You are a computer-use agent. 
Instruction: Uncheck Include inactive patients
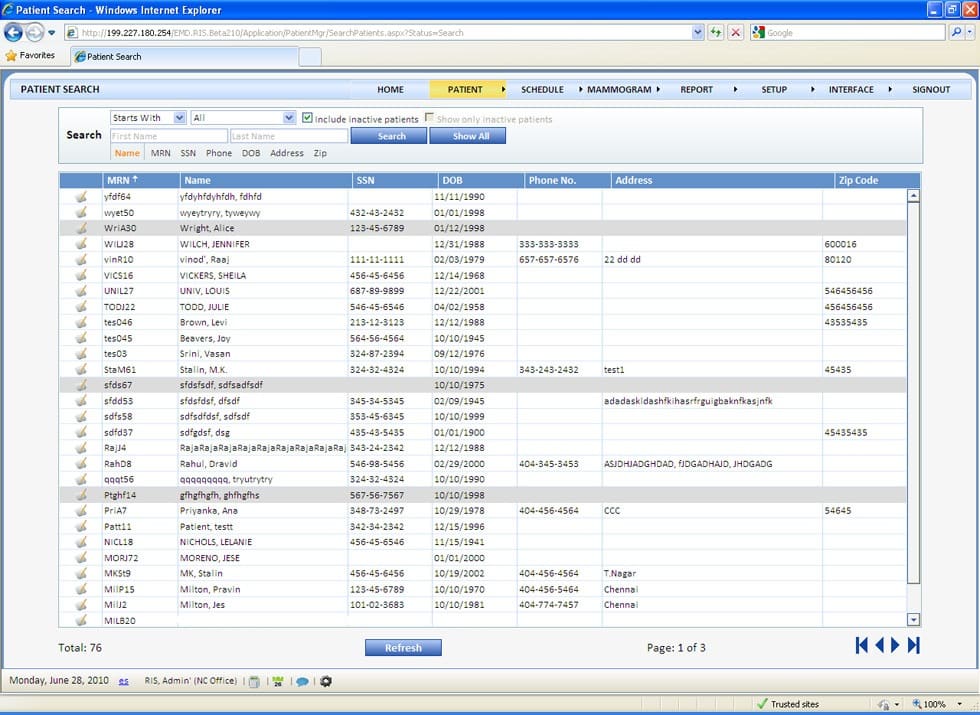[x=307, y=118]
